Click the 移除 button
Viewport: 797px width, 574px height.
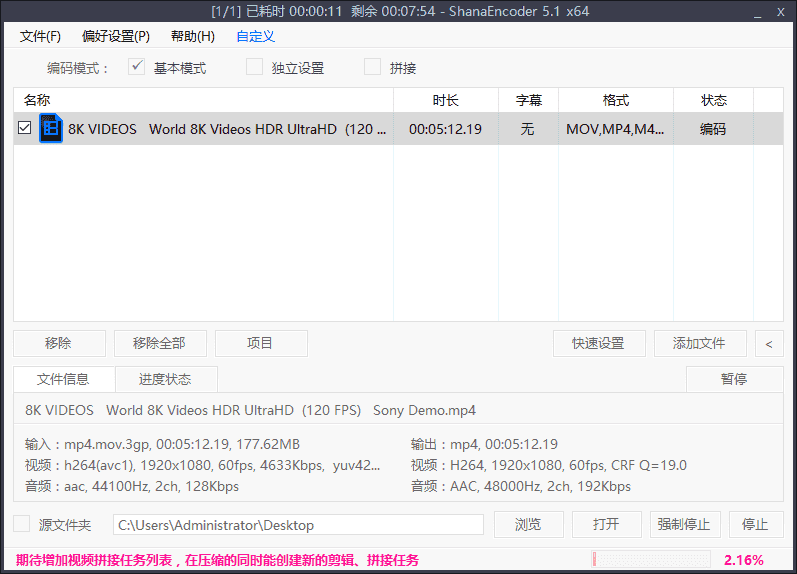pos(59,343)
